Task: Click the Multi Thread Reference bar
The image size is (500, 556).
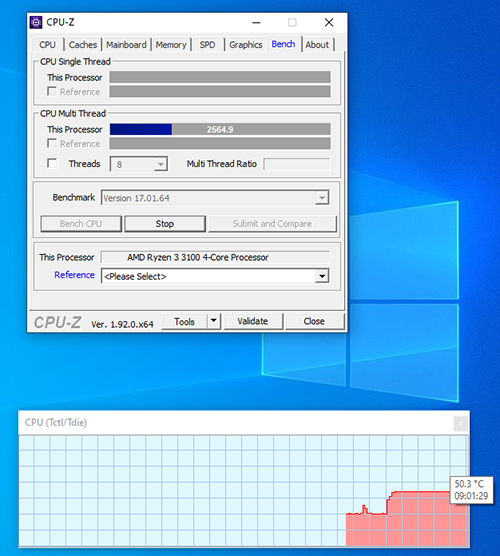Action: point(220,143)
